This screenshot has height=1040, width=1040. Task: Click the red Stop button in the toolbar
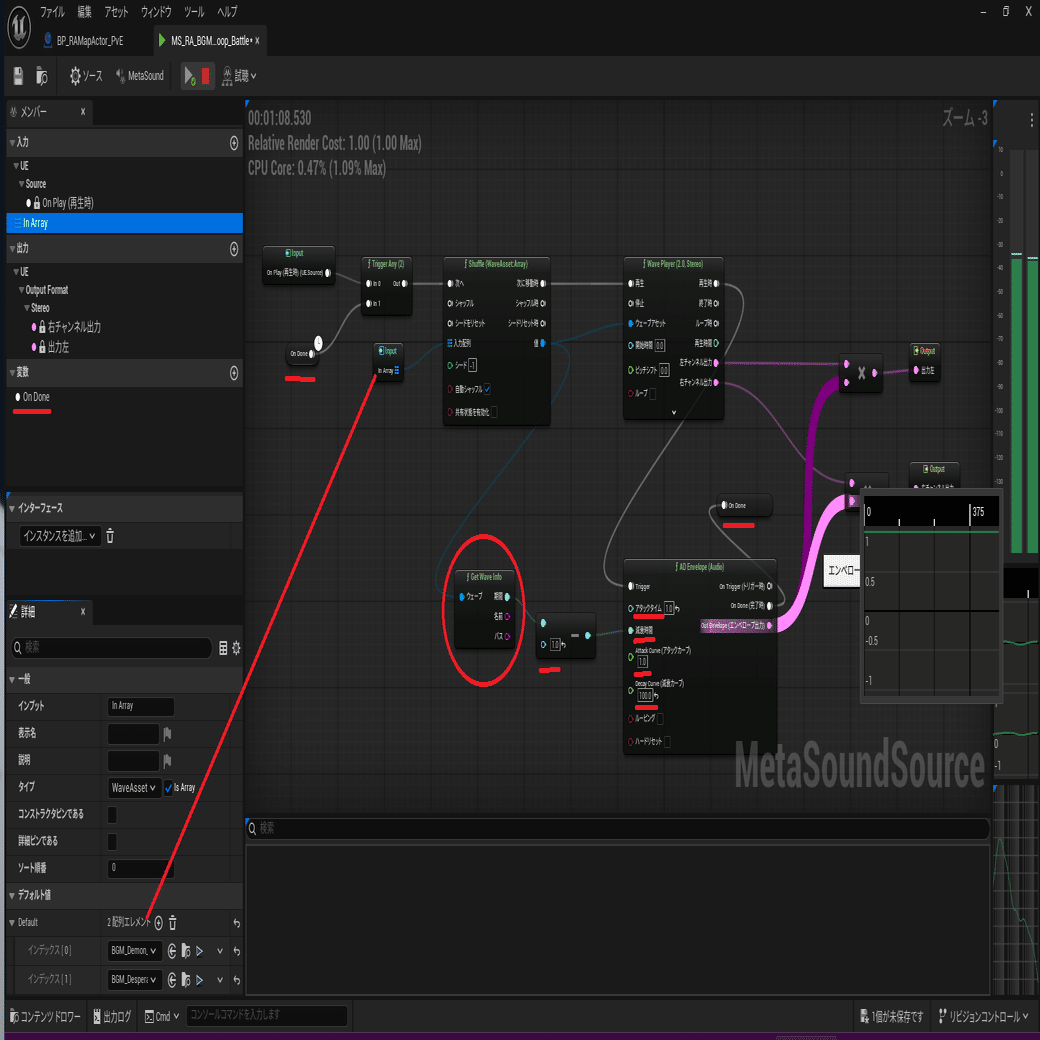coord(207,75)
